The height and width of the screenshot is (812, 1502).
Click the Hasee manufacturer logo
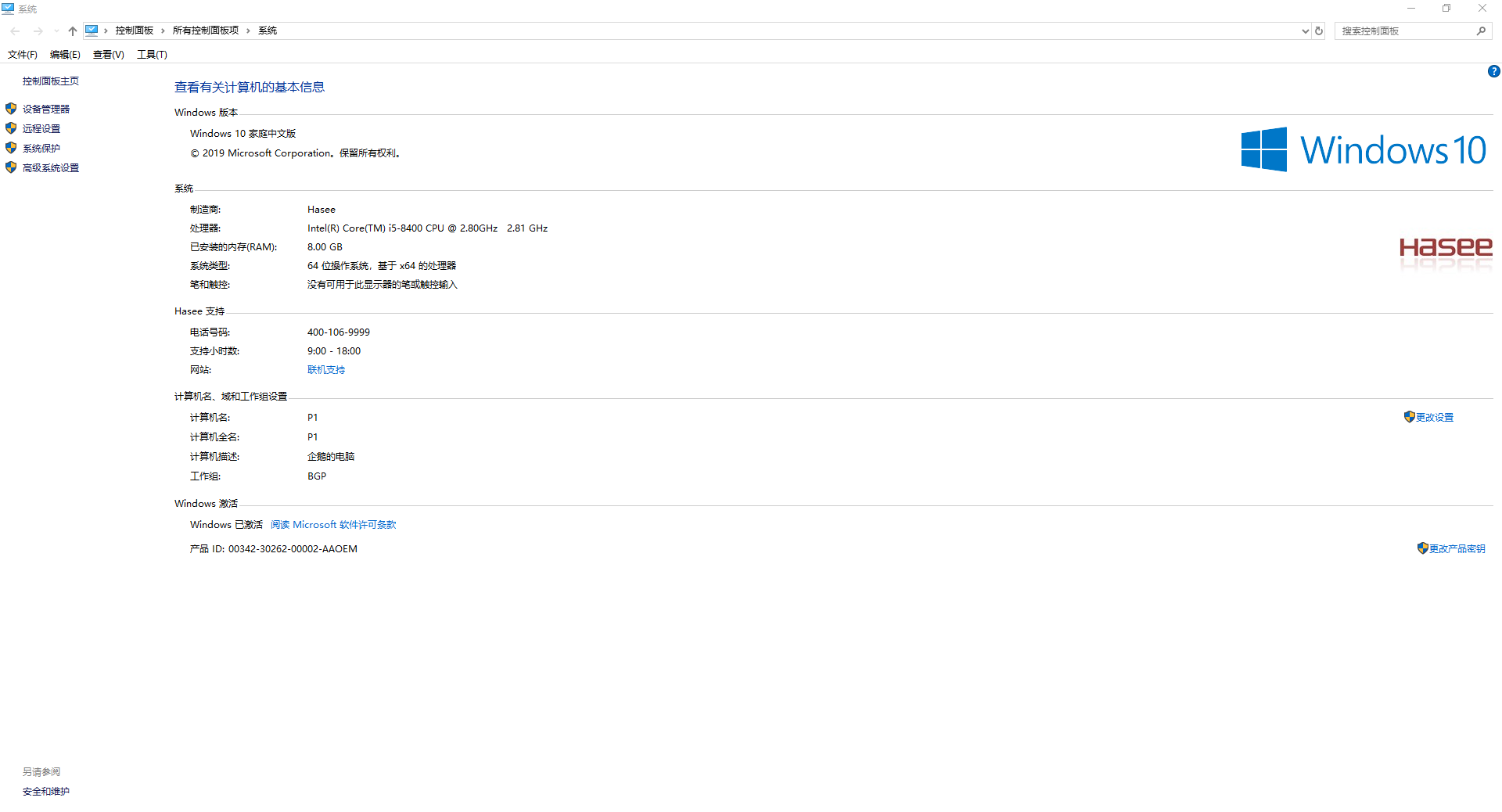[1446, 253]
